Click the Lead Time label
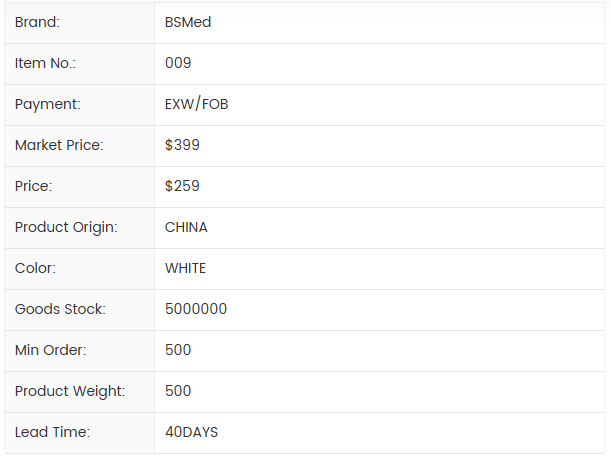Viewport: 611px width, 461px height. tap(52, 432)
